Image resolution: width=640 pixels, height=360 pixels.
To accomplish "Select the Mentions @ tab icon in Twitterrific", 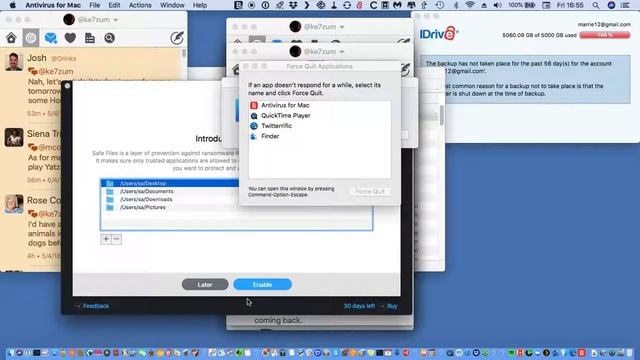I will [x=31, y=38].
